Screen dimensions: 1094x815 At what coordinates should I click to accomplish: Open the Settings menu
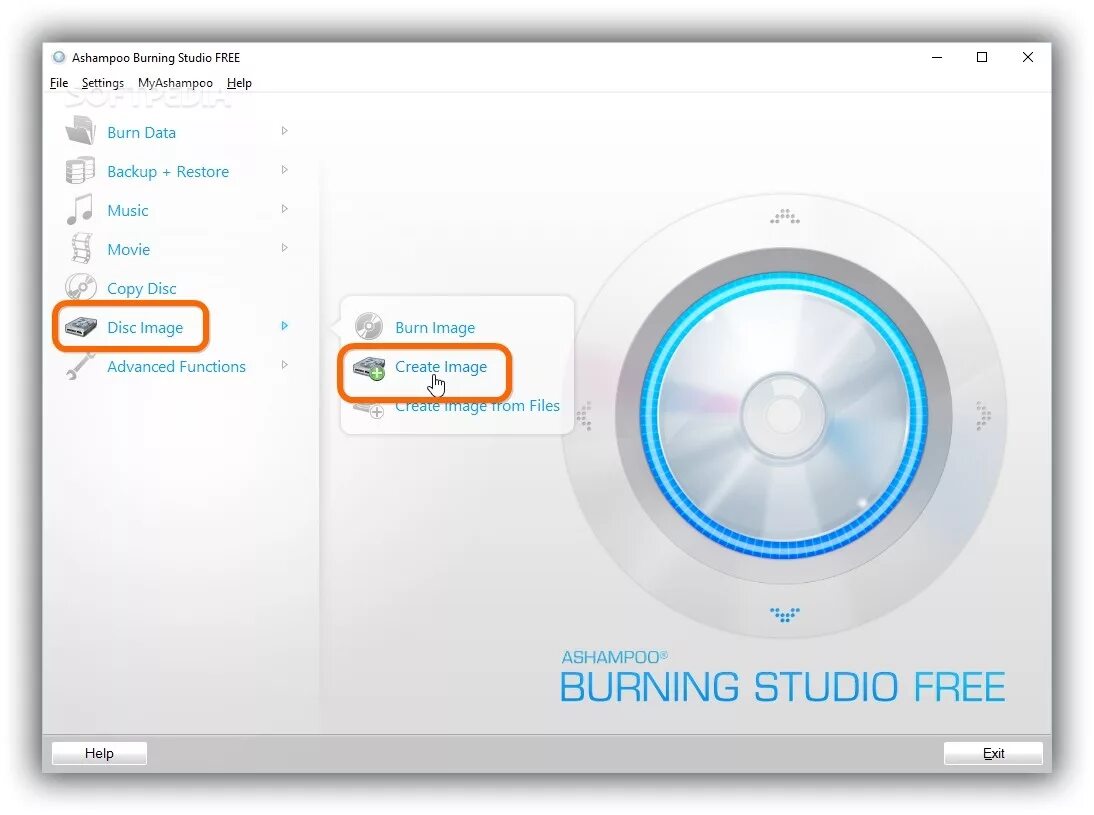coord(103,83)
